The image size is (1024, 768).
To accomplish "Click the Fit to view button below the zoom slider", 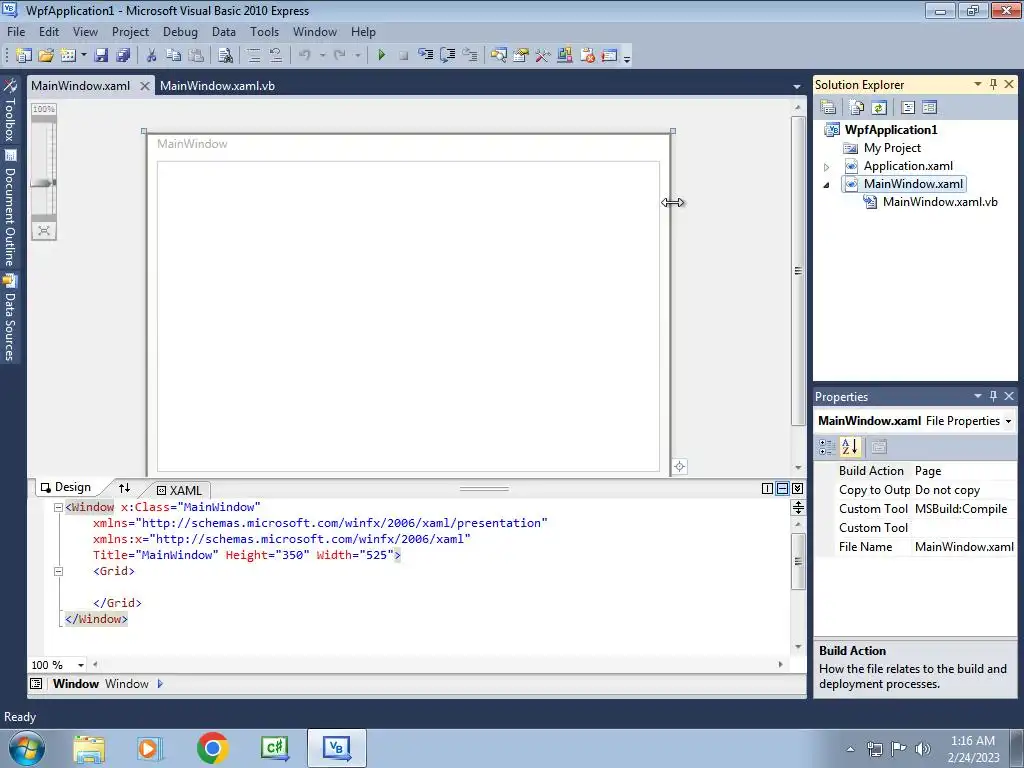I will click(x=44, y=231).
